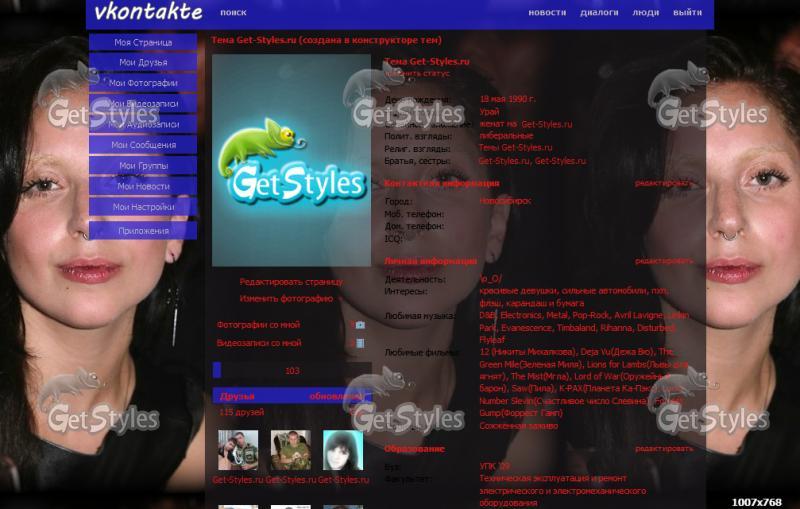
Task: Open first friend's thumbnail photo
Action: point(238,451)
